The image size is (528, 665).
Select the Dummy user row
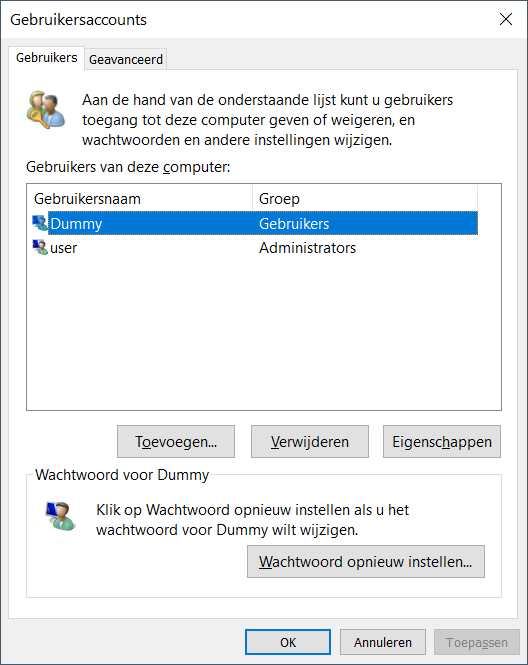(x=255, y=223)
